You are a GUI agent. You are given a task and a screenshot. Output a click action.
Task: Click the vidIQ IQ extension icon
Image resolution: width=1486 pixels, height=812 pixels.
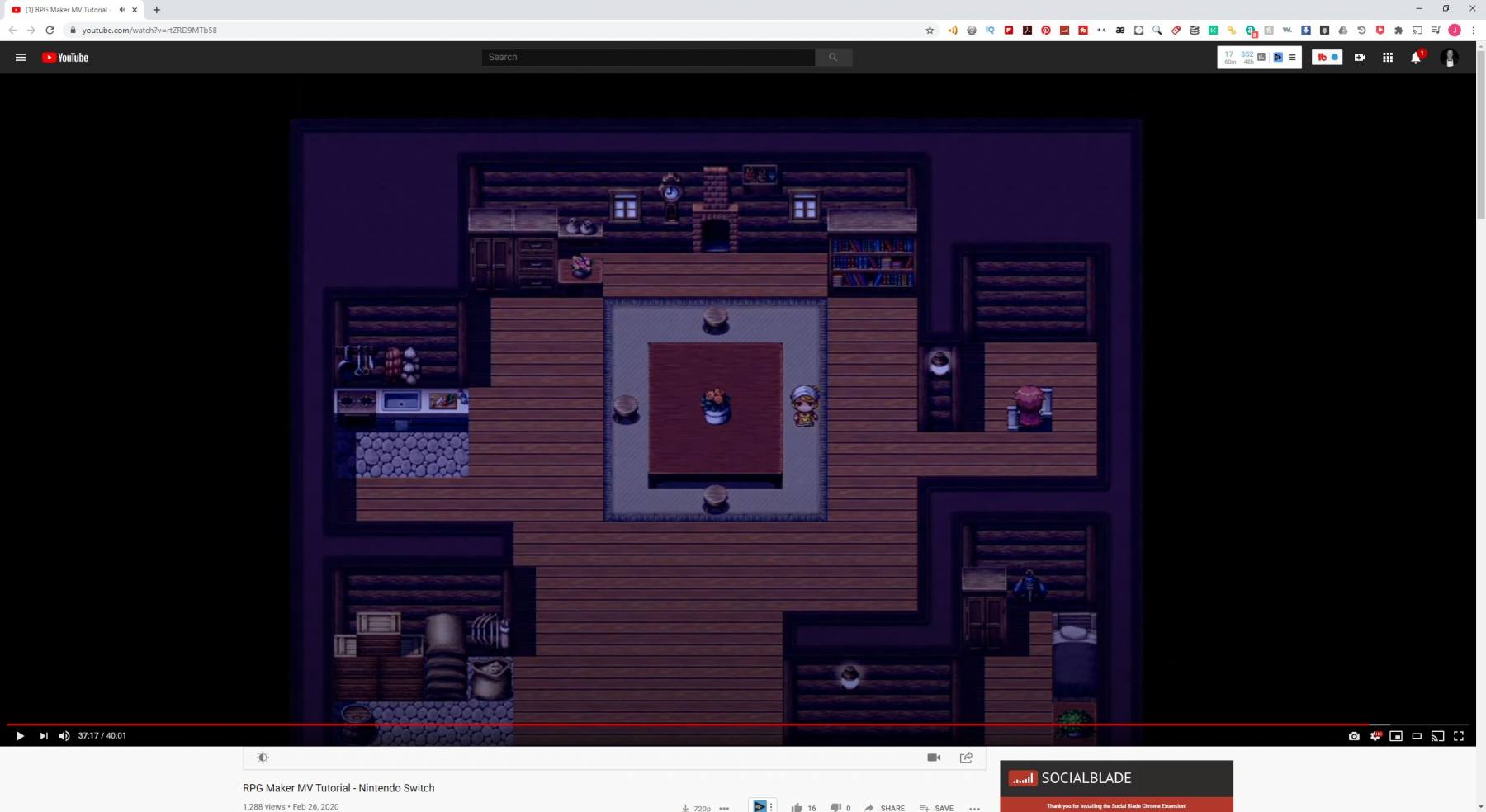pyautogui.click(x=990, y=31)
